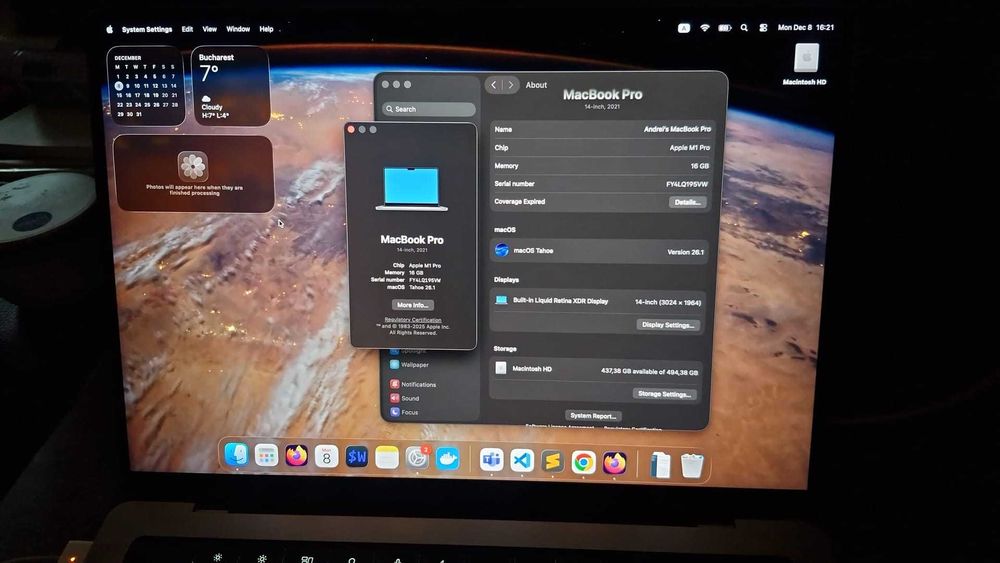Screen dimensions: 1000x563
Task: Open Control Center from menu bar
Action: (763, 28)
